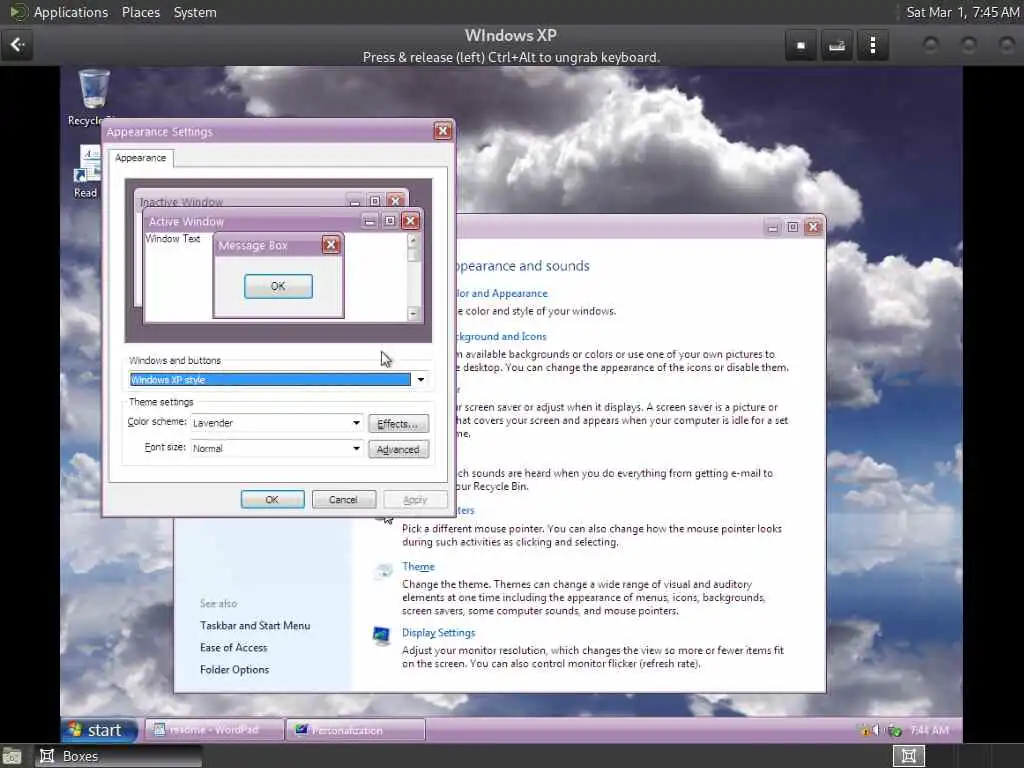Maximize the Personalization window
Image resolution: width=1024 pixels, height=768 pixels.
(x=793, y=227)
